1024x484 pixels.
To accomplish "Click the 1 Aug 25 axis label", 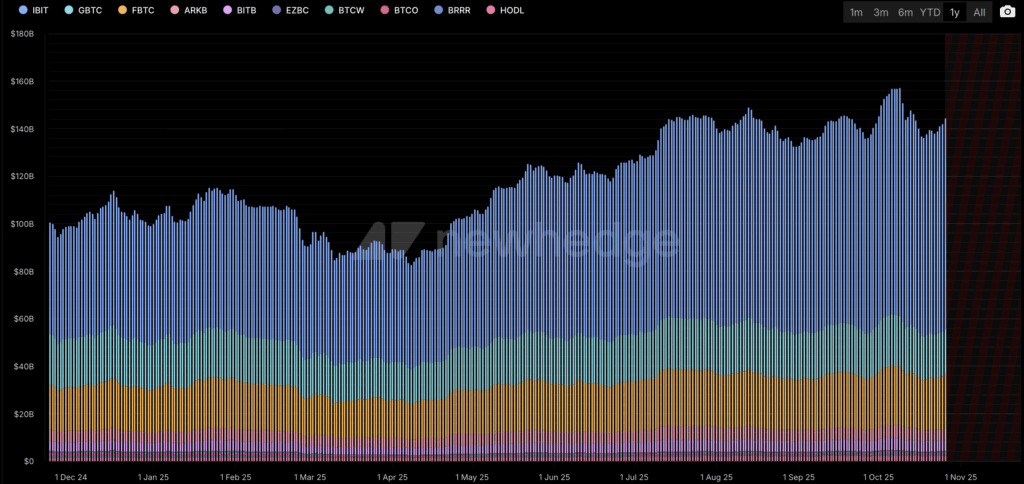I will (716, 477).
